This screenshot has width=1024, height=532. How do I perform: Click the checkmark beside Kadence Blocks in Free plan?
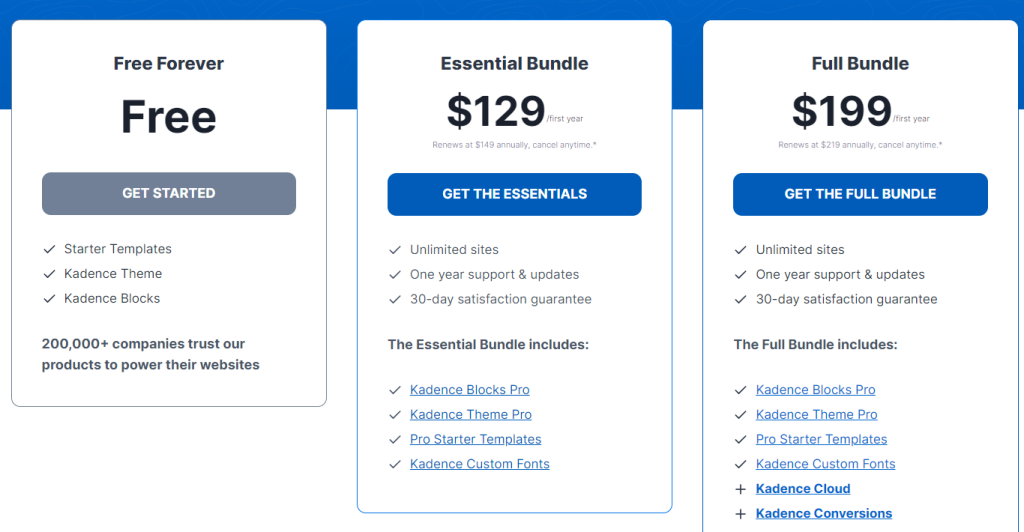tap(49, 299)
